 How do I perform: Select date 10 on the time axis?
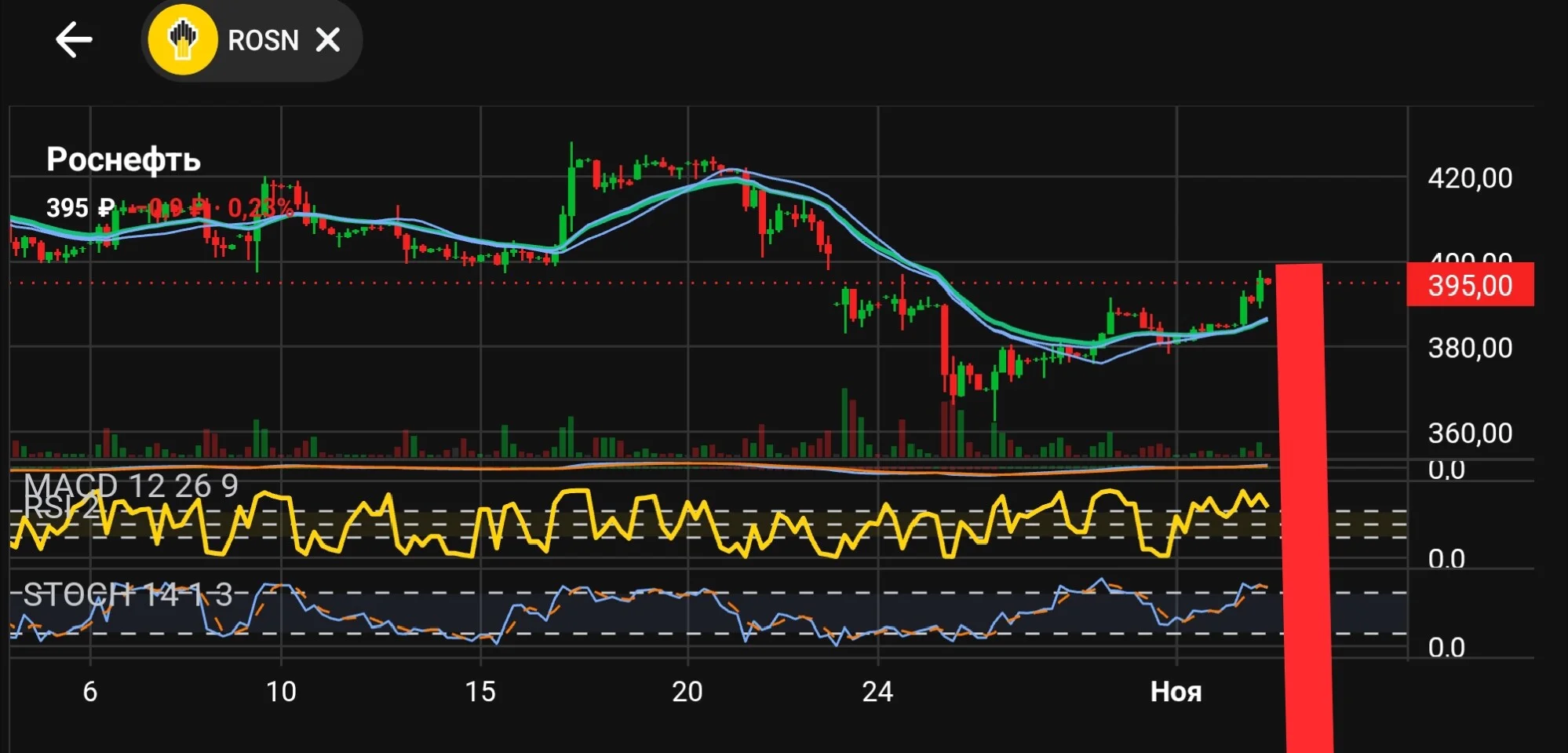coord(281,692)
